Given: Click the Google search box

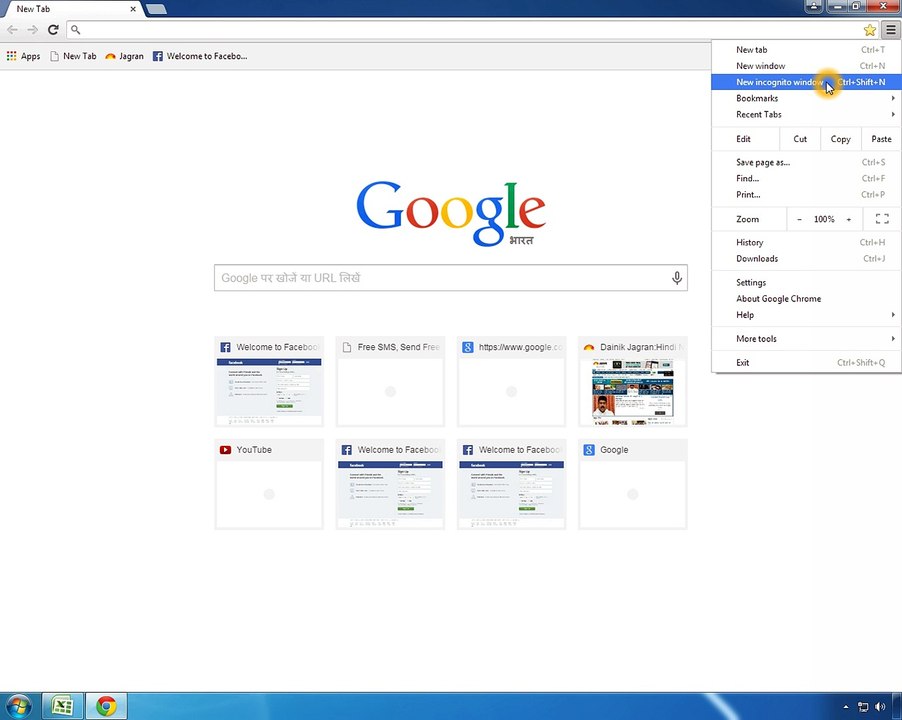Looking at the screenshot, I should point(450,278).
